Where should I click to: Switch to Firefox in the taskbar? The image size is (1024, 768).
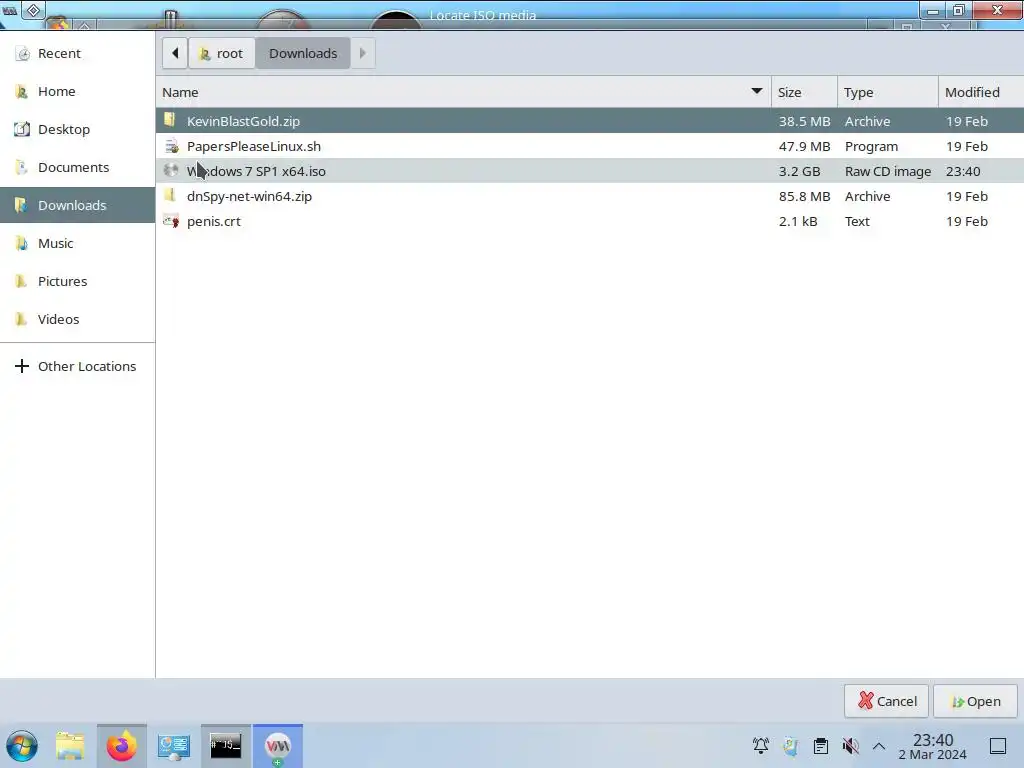pyautogui.click(x=121, y=746)
